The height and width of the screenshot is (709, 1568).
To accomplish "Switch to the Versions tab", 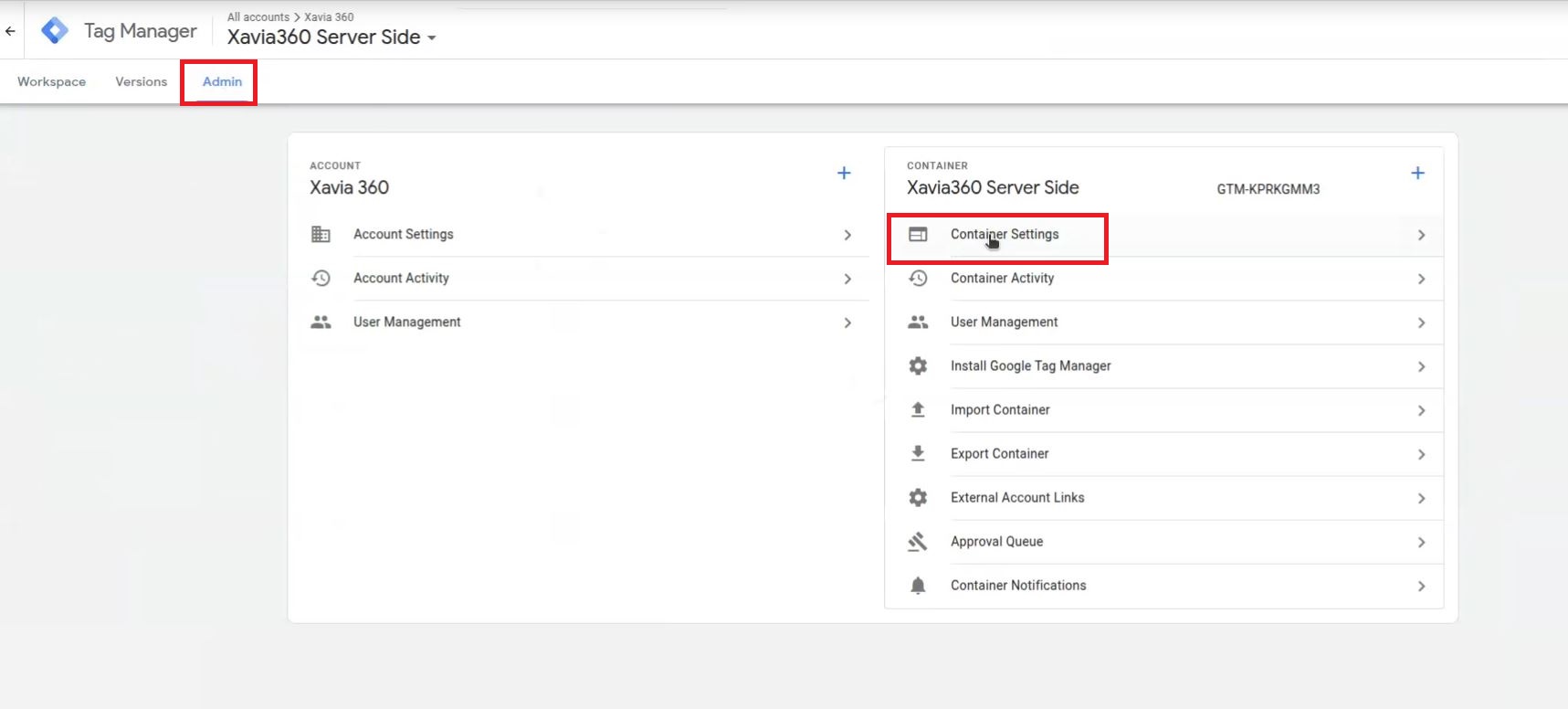I will coord(142,81).
